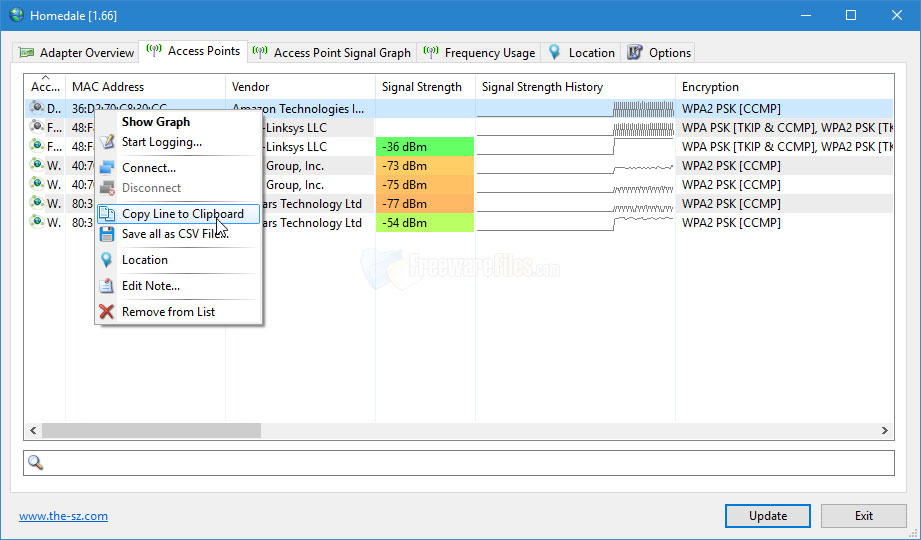Select Edit Note... menu entry
The image size is (921, 540).
pos(179,286)
